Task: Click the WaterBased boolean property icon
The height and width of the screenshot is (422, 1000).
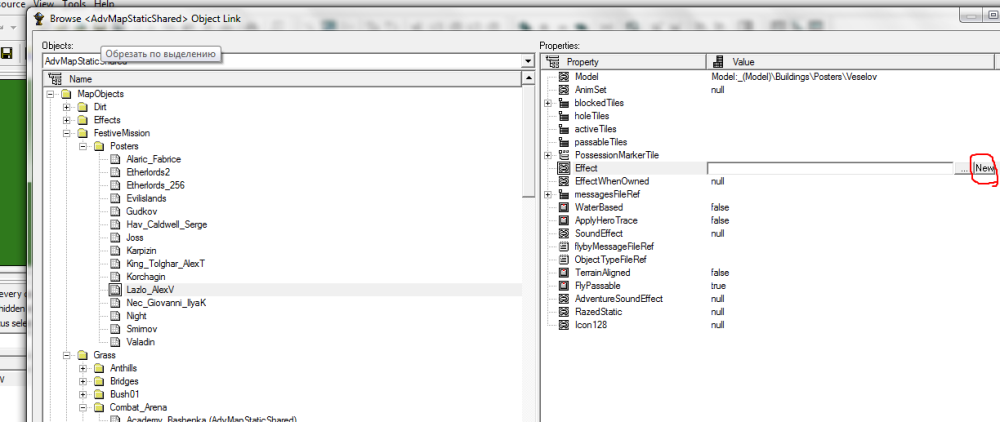Action: tap(563, 207)
